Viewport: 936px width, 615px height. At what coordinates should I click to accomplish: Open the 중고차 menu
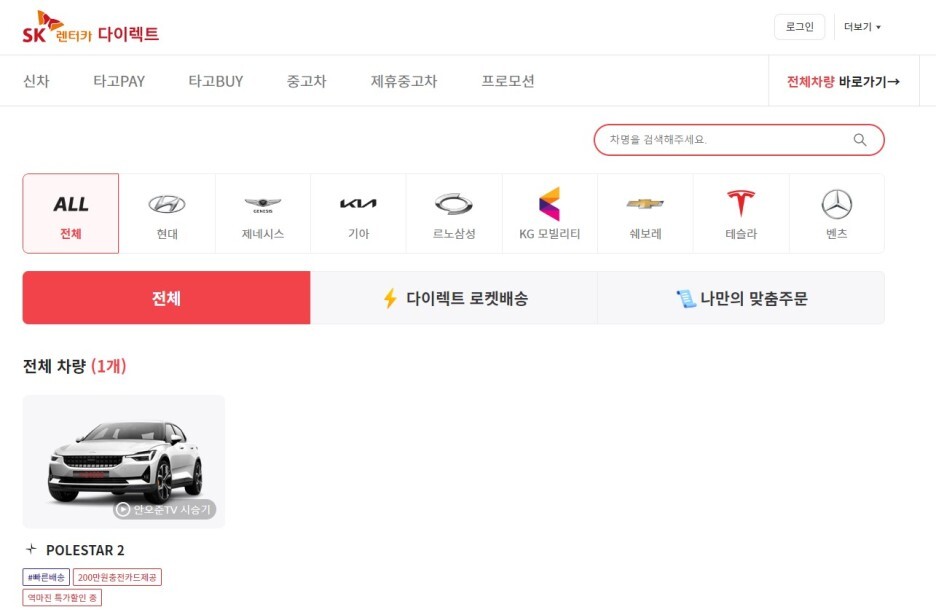point(306,81)
